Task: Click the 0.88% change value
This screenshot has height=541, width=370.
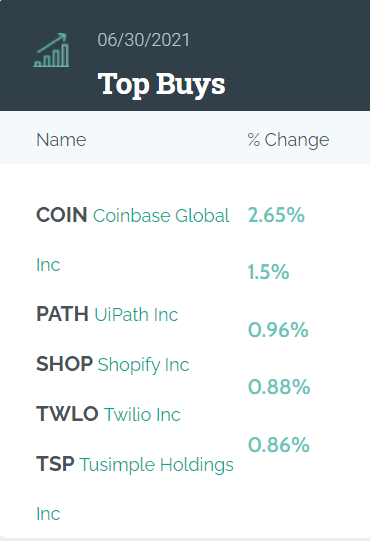Action: (x=279, y=387)
